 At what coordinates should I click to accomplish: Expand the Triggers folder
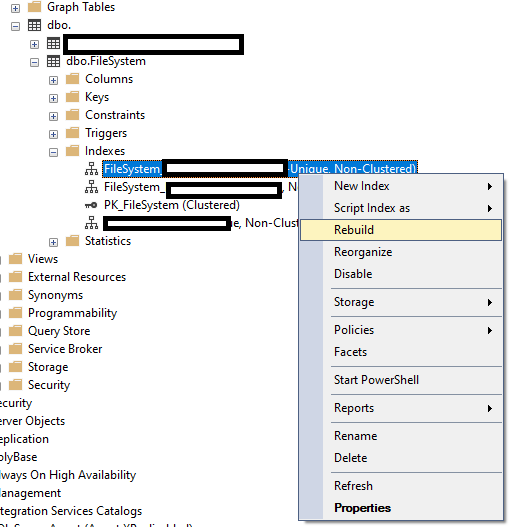53,134
